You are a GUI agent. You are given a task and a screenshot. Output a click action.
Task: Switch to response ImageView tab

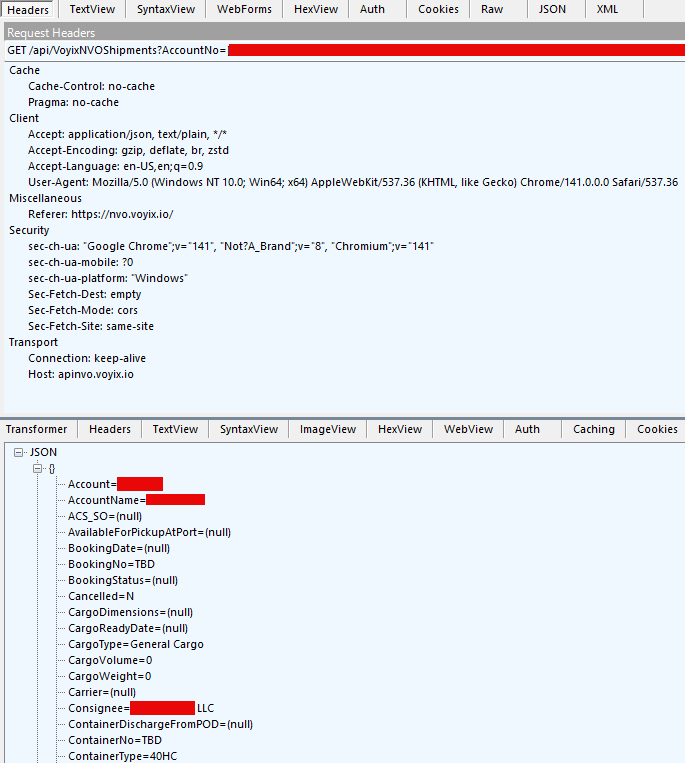[x=328, y=429]
